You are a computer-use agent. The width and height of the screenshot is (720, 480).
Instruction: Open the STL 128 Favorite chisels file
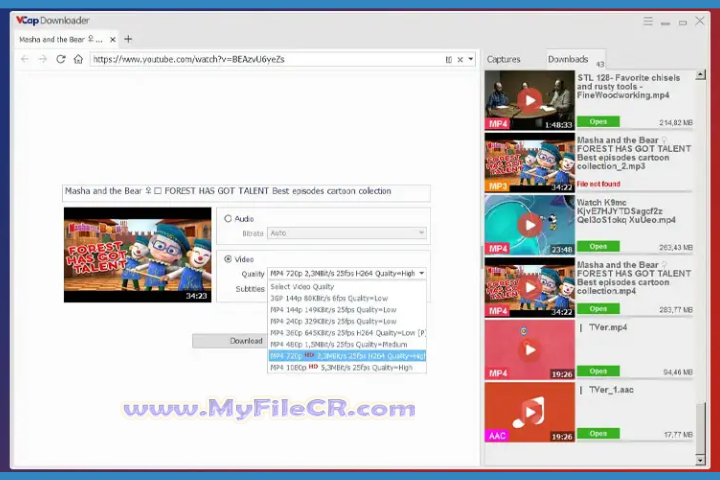click(598, 122)
